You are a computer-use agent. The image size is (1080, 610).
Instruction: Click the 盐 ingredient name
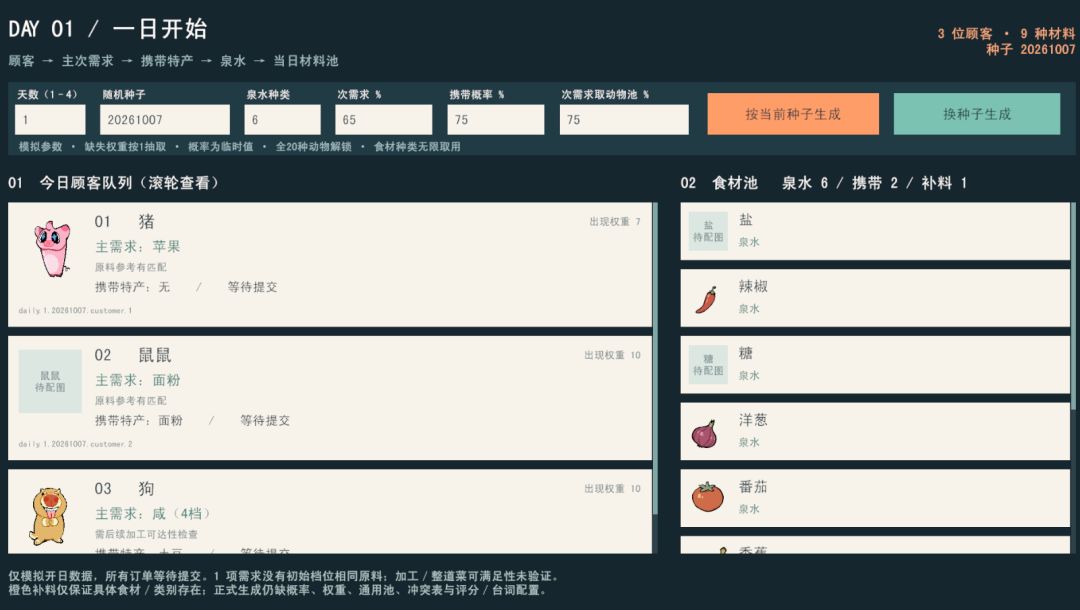click(x=746, y=220)
